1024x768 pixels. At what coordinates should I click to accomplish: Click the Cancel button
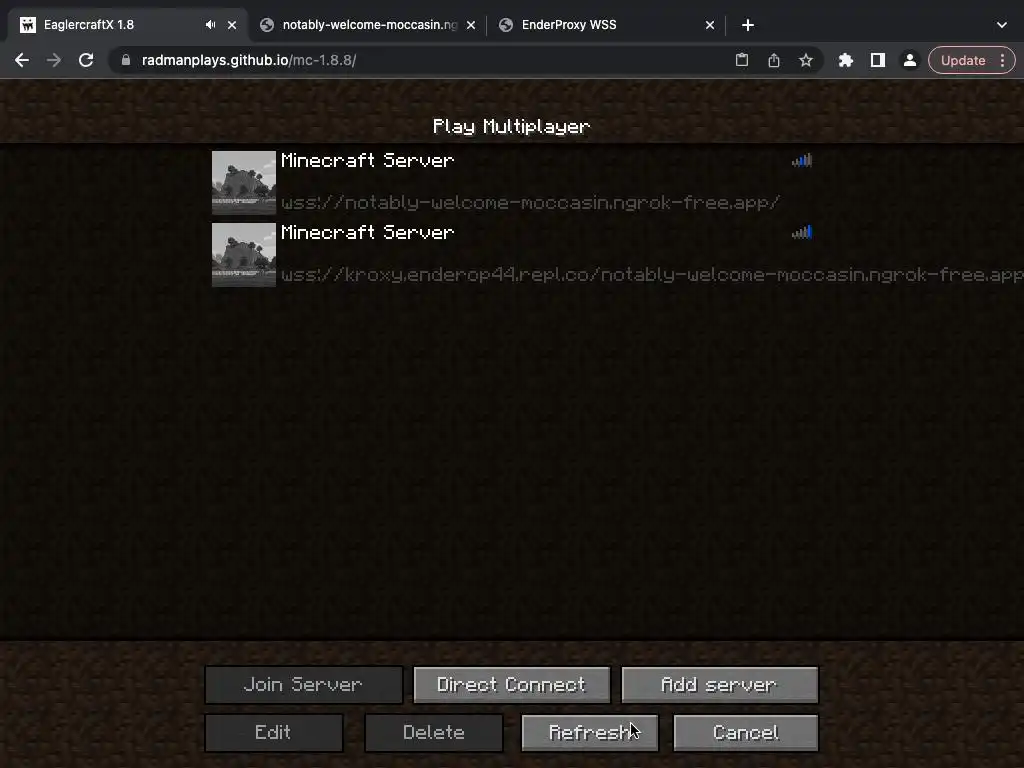click(746, 733)
